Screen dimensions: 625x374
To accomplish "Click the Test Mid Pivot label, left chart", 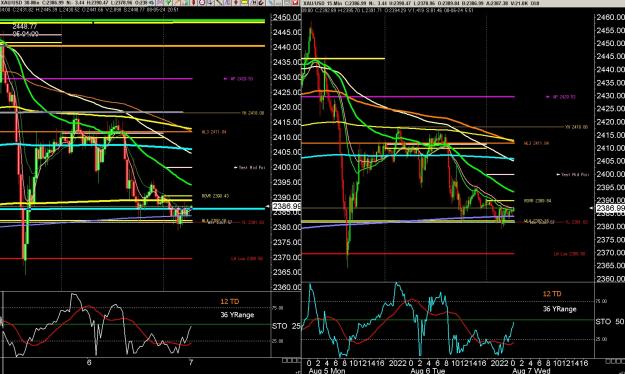I will tap(250, 167).
